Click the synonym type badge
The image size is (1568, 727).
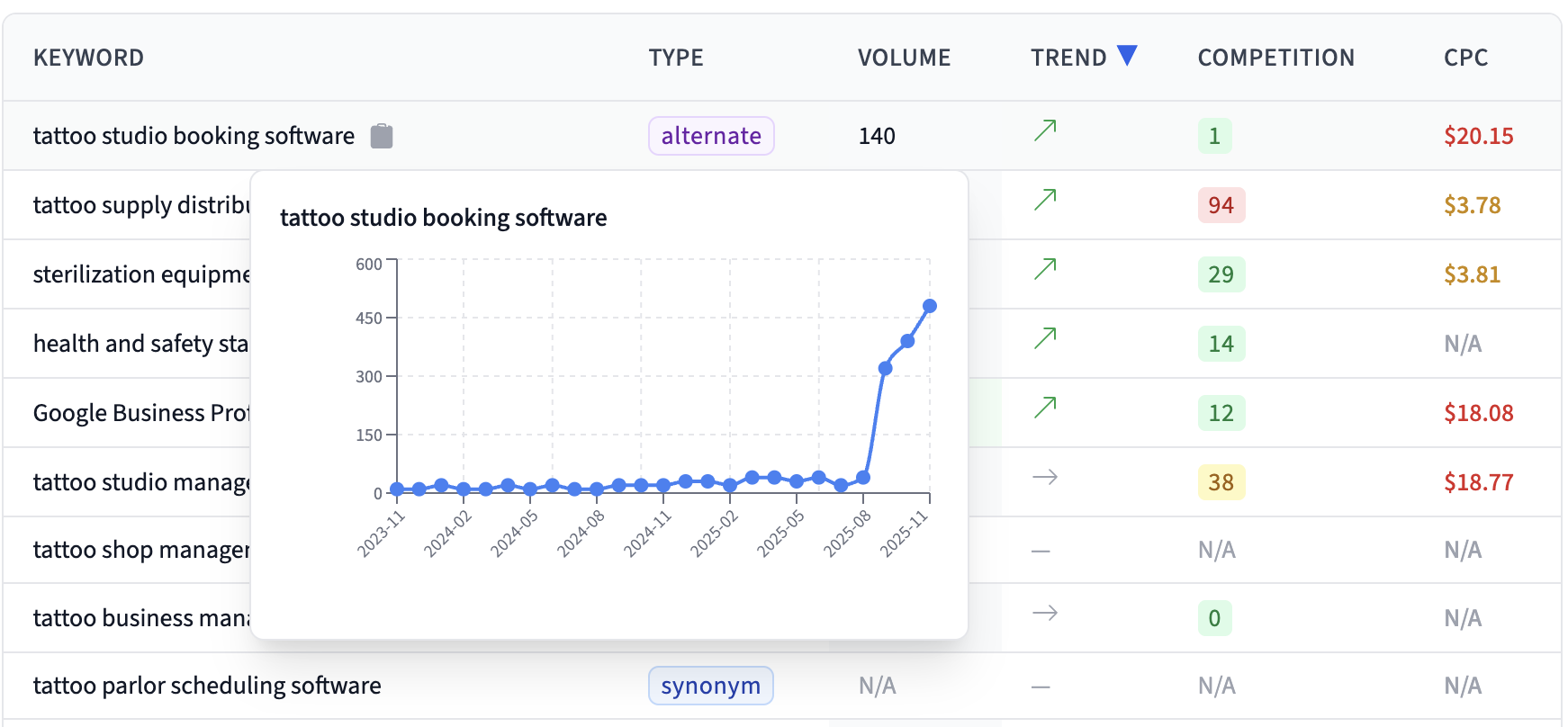pyautogui.click(x=710, y=686)
